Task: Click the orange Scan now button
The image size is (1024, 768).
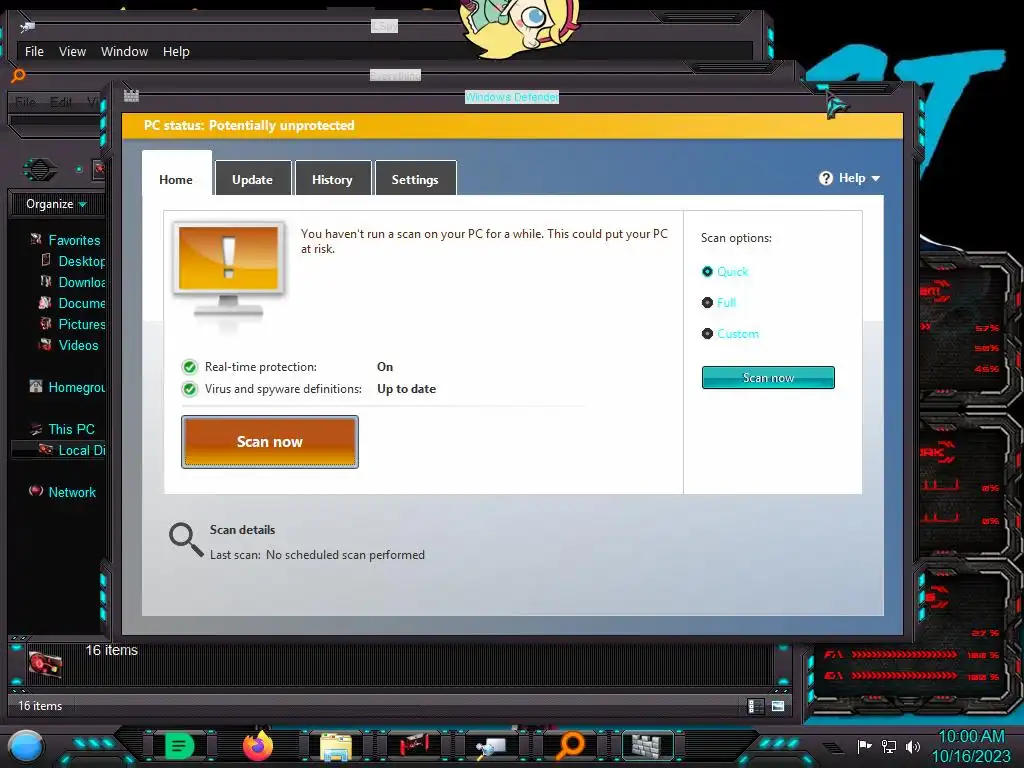Action: tap(270, 441)
